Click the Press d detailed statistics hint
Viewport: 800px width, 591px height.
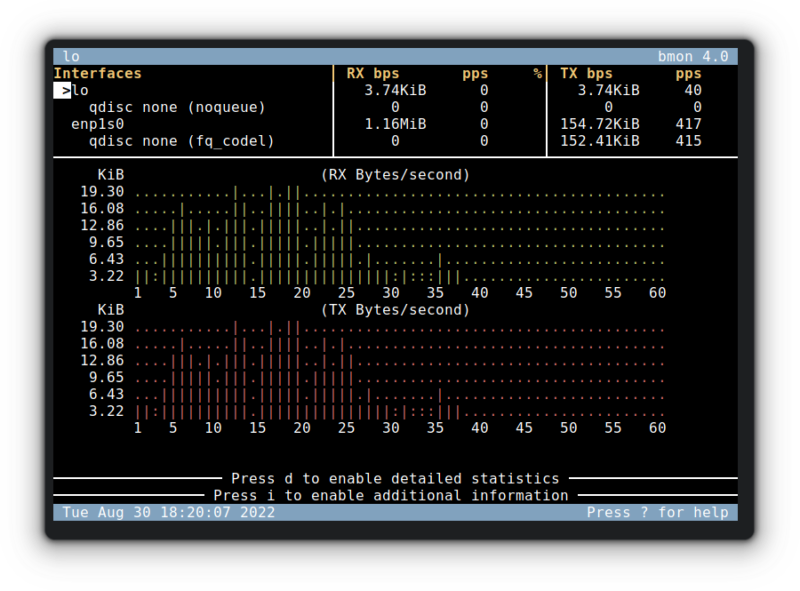[x=395, y=478]
